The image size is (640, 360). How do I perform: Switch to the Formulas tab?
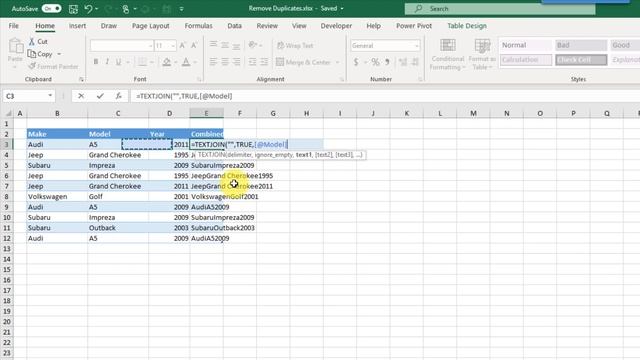198,26
